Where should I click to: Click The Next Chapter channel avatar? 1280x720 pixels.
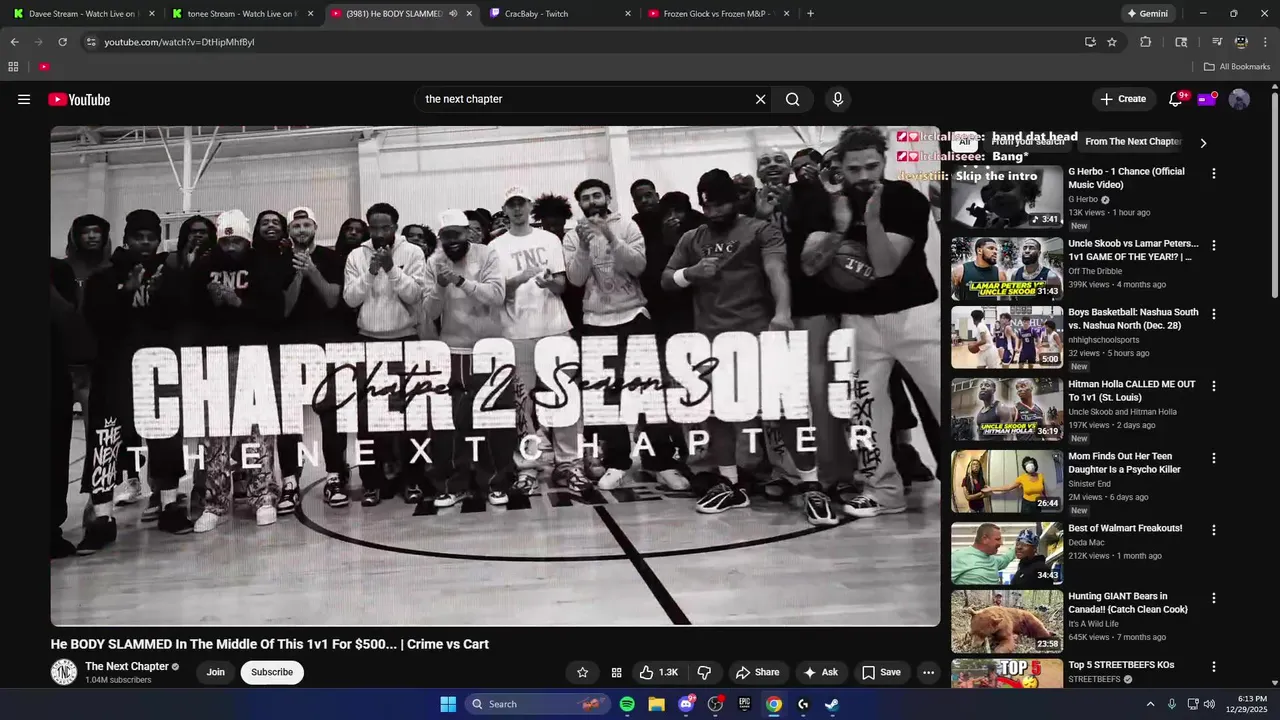coord(64,672)
